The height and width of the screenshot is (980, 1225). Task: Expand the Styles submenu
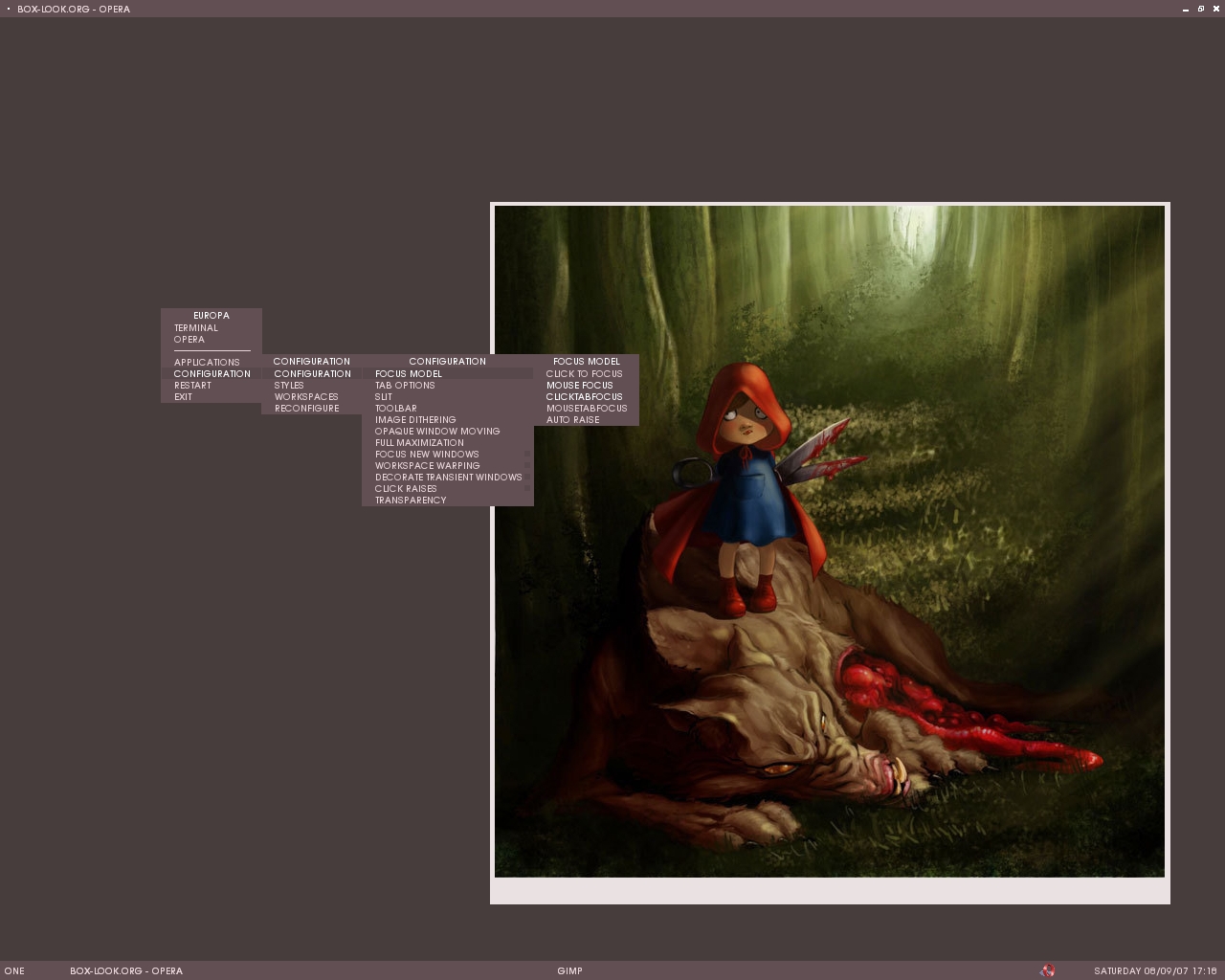(x=312, y=385)
